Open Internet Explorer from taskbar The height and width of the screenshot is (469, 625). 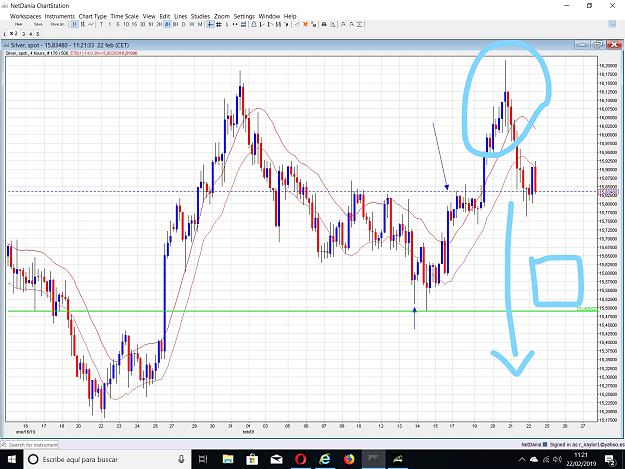[x=325, y=459]
